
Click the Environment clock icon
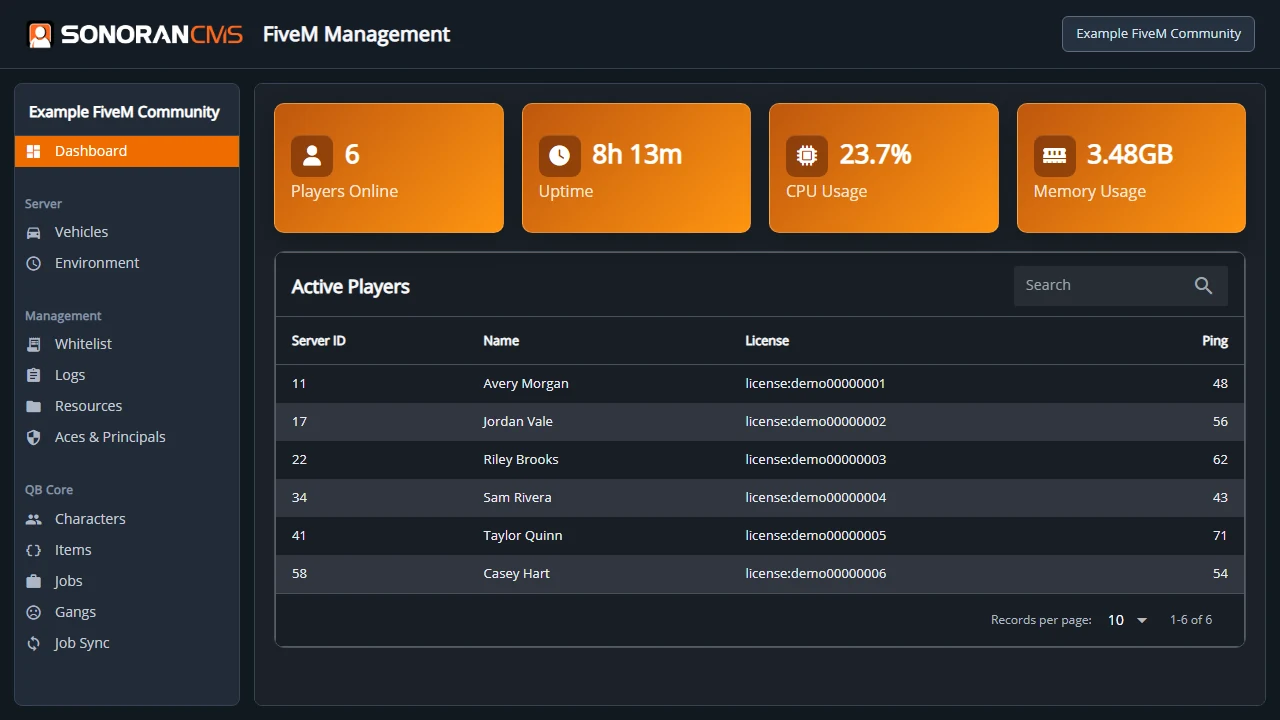pos(34,263)
